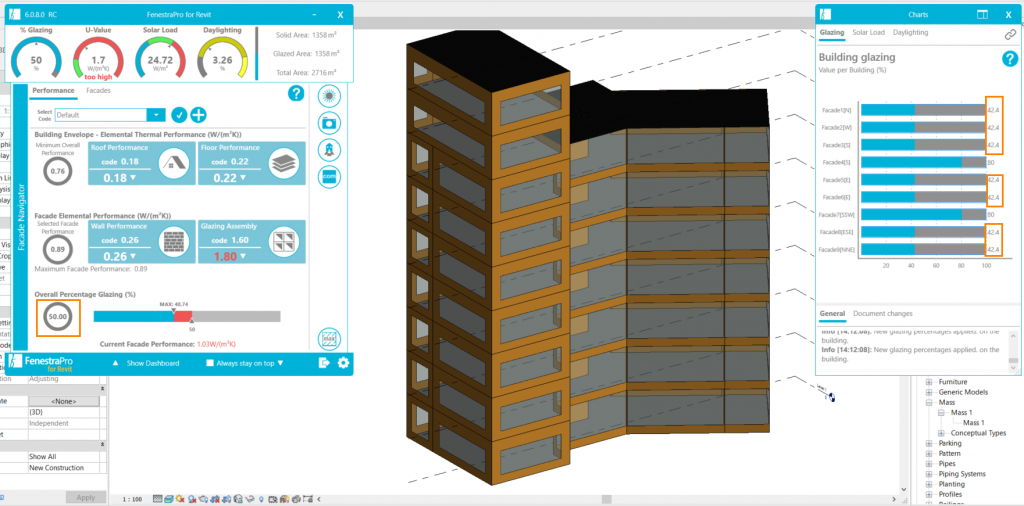
Task: Click the <None> button in Properties palette
Action: tap(64, 402)
